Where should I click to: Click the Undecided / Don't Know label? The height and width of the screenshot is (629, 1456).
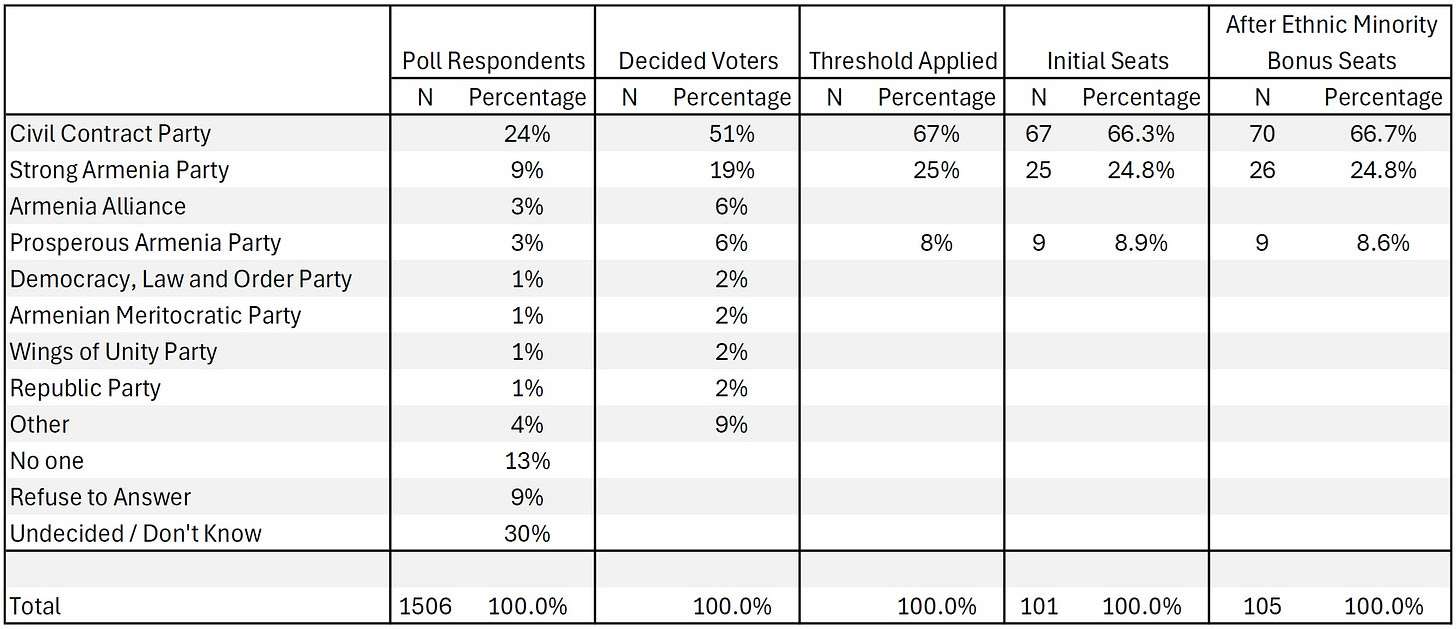[135, 533]
